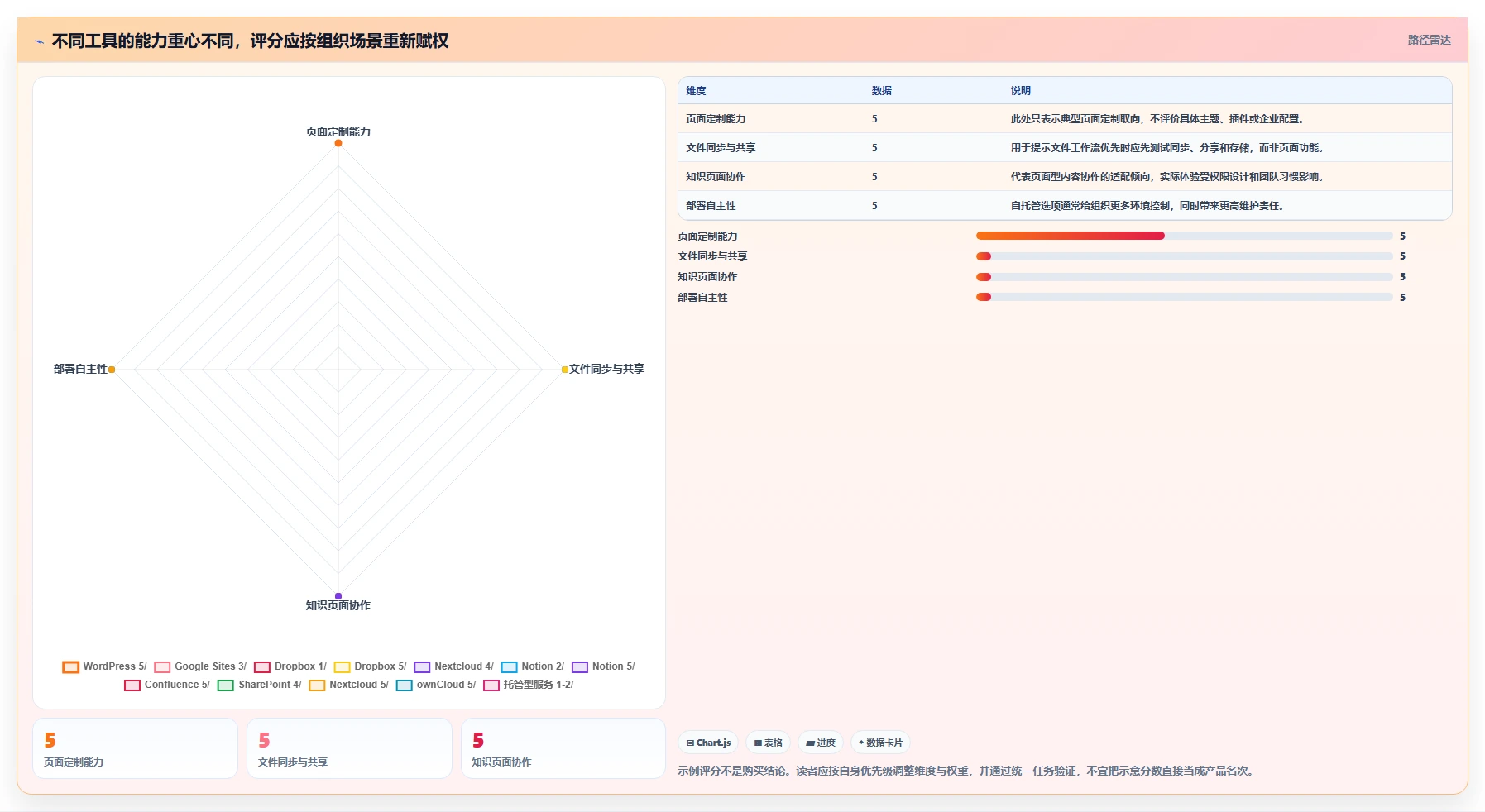Screen dimensions: 1485x812
Task: Click the 路径雷达 tag in header
Action: point(1429,40)
